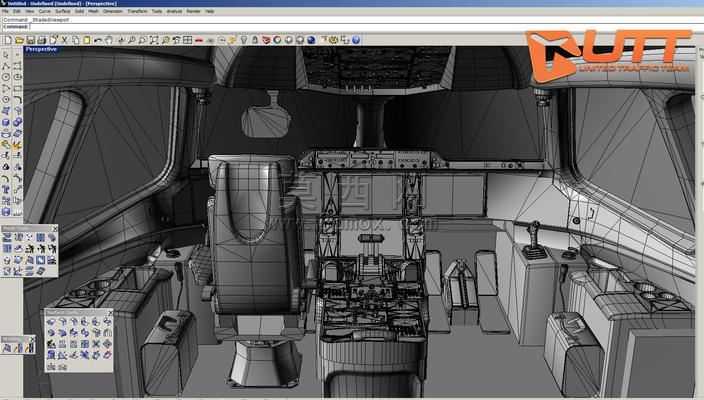Click the light bulb Hide objects icon

click(x=244, y=40)
